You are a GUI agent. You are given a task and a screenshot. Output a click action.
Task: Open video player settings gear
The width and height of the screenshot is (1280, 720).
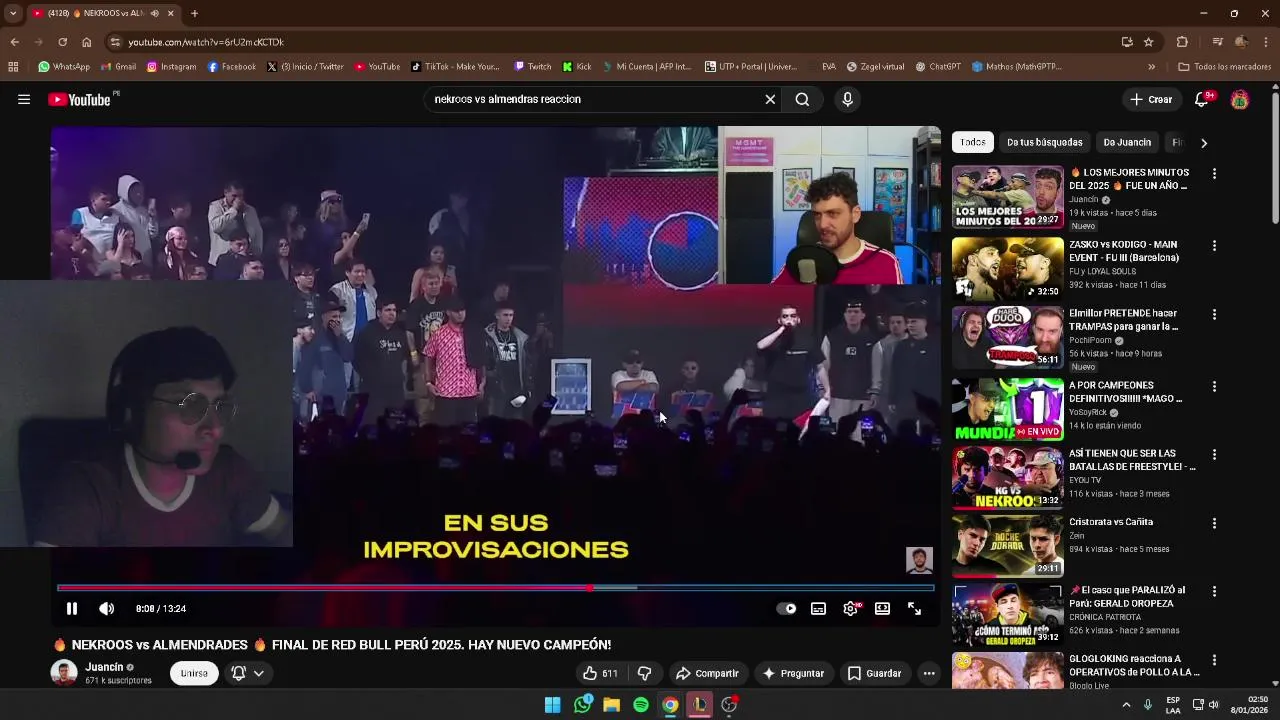[x=850, y=608]
